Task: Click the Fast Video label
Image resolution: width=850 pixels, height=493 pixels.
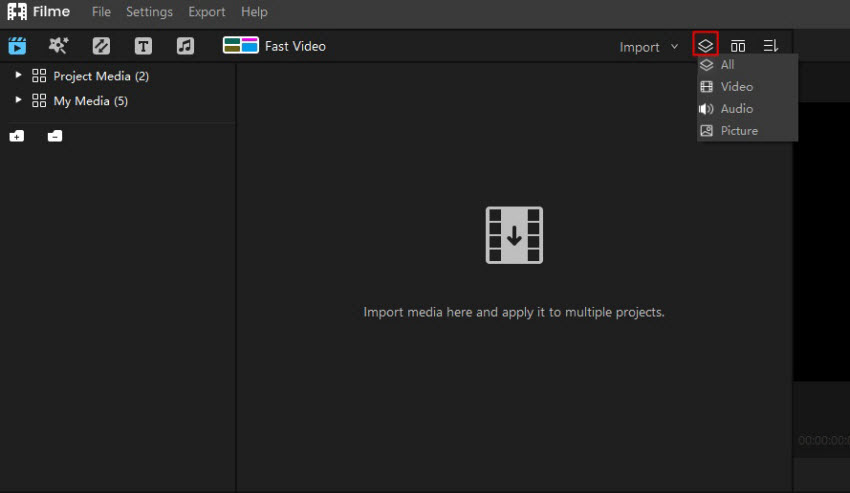Action: coord(295,46)
